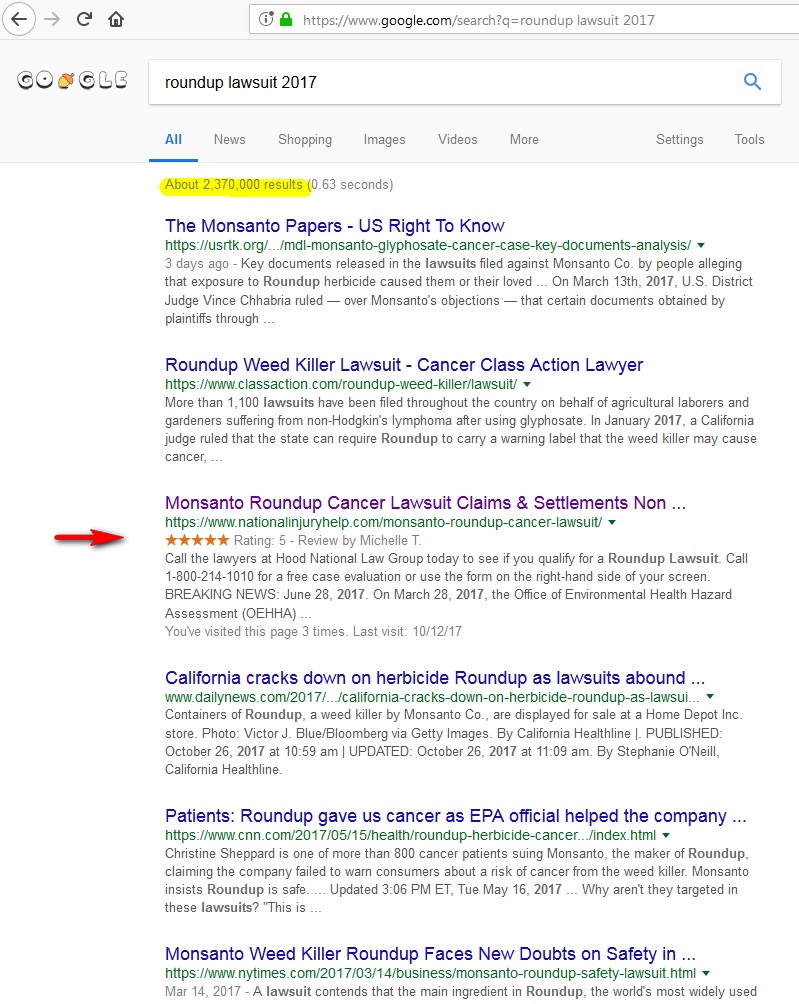799x1004 pixels.
Task: Click the dailynews.com green URL text
Action: click(432, 697)
